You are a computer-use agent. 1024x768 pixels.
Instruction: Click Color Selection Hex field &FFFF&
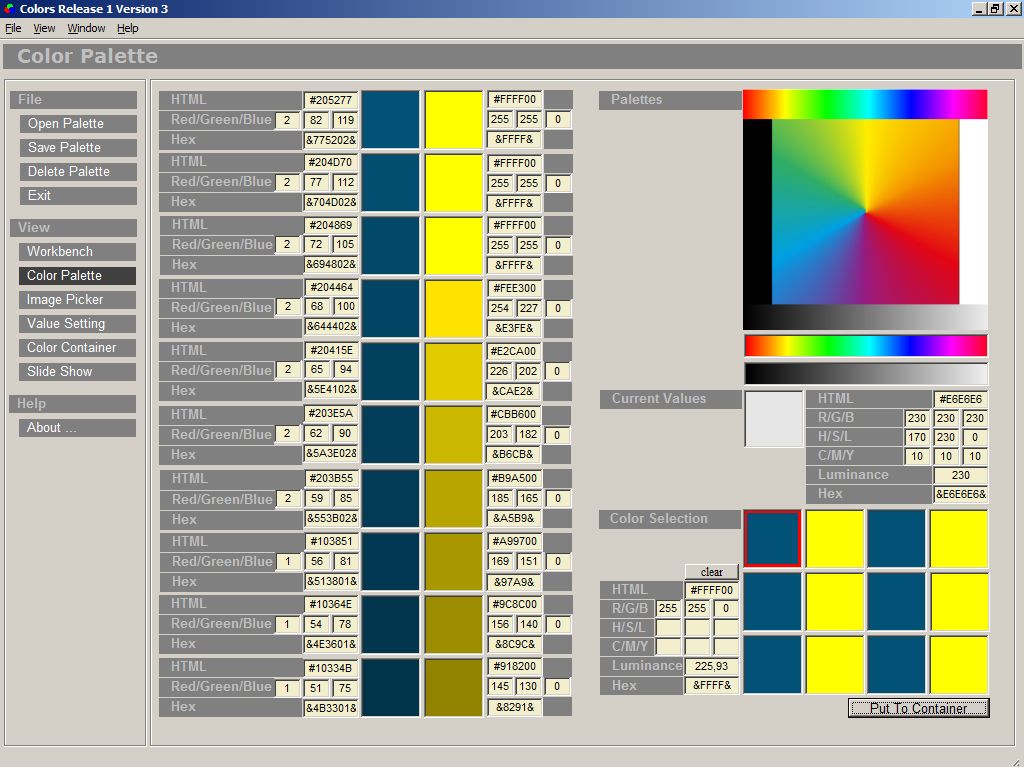(x=712, y=686)
